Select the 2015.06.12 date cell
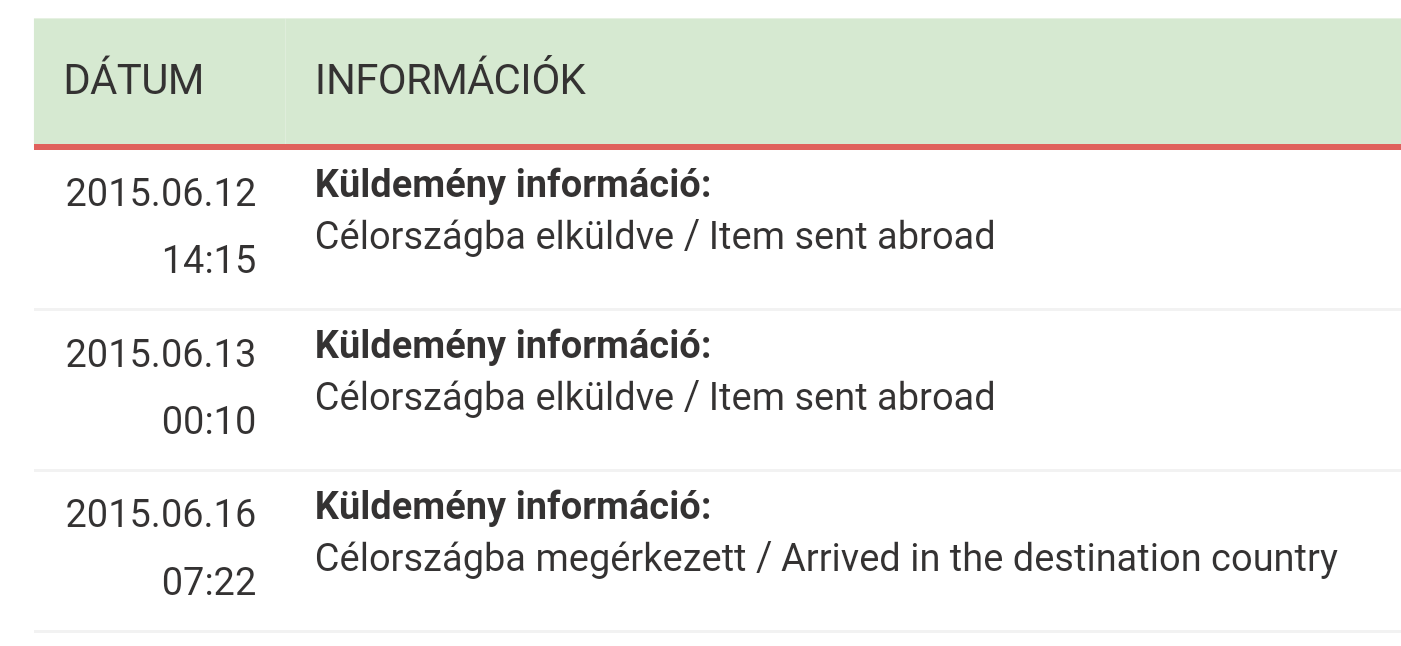 tap(161, 193)
